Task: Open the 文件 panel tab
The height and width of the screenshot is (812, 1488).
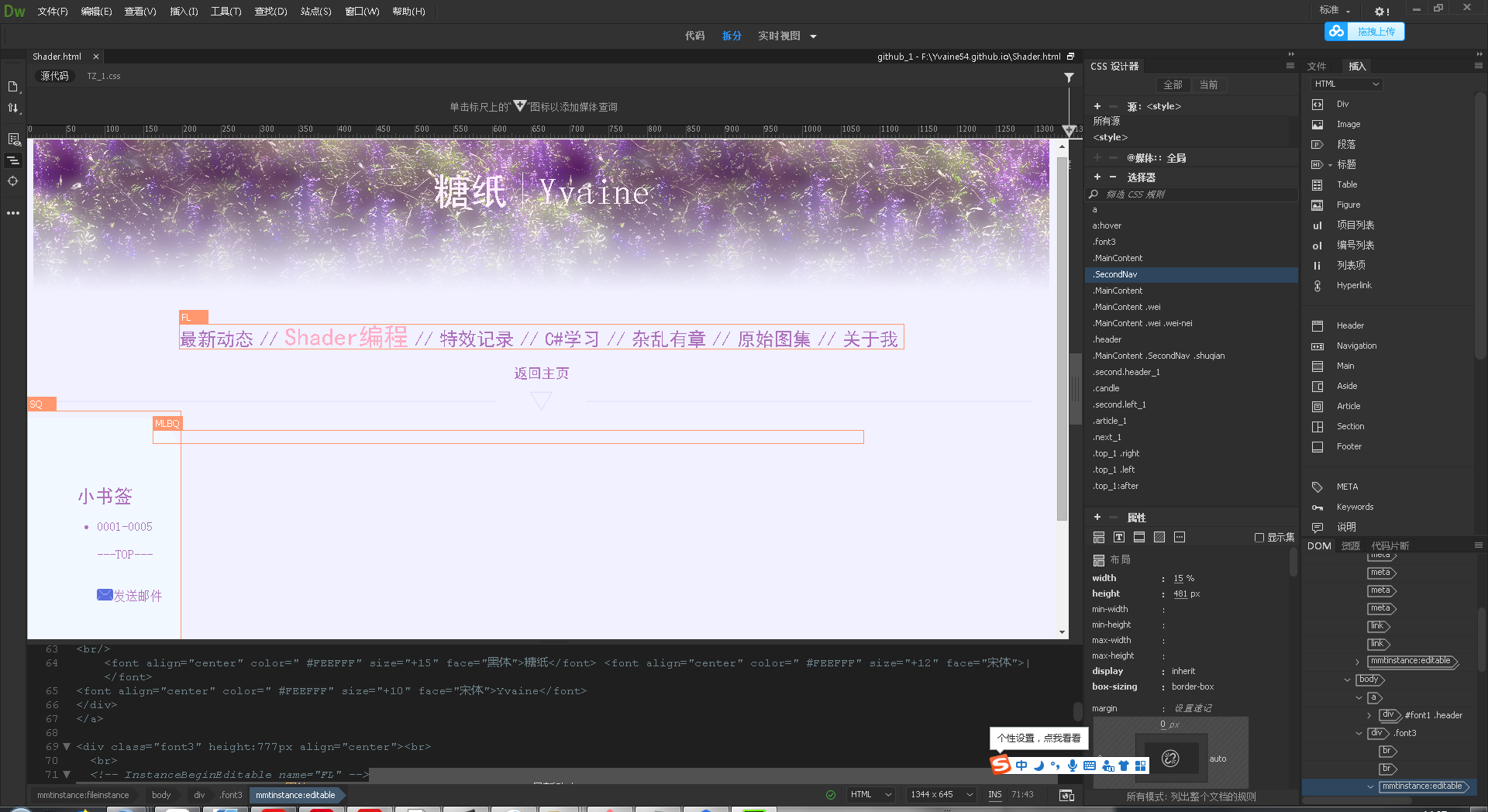Action: pyautogui.click(x=1317, y=67)
